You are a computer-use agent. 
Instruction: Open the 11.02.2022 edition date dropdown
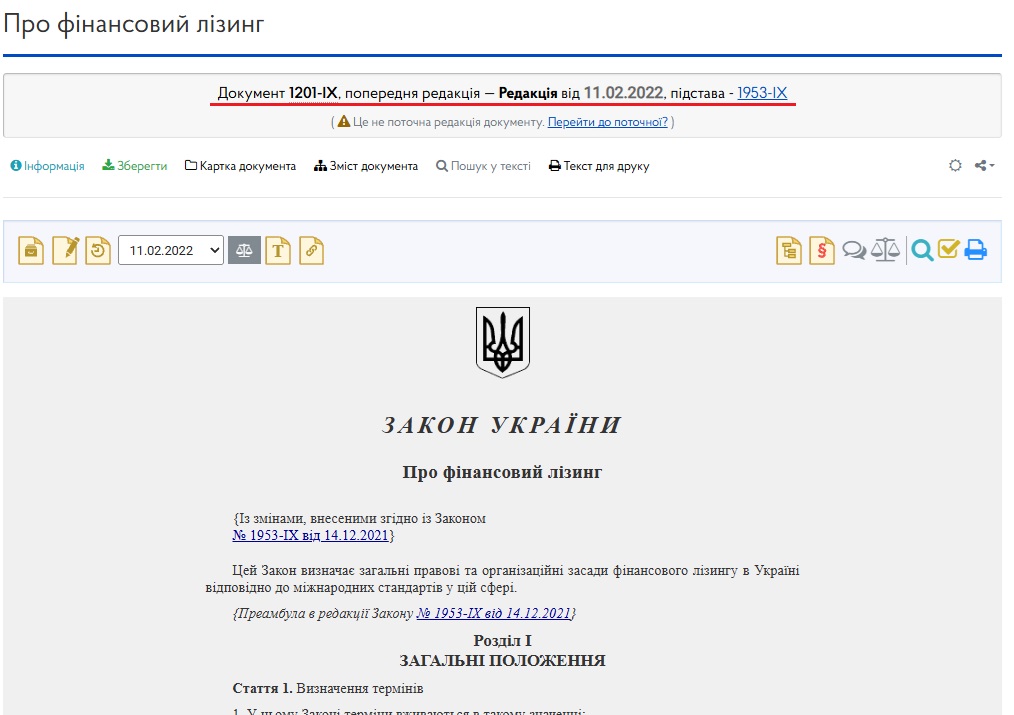point(171,250)
